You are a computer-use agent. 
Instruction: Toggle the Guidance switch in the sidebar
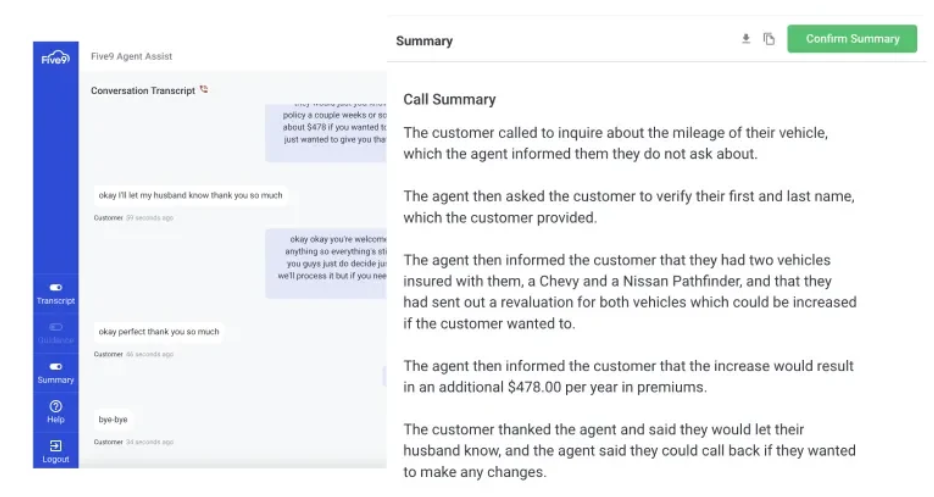tap(55, 327)
